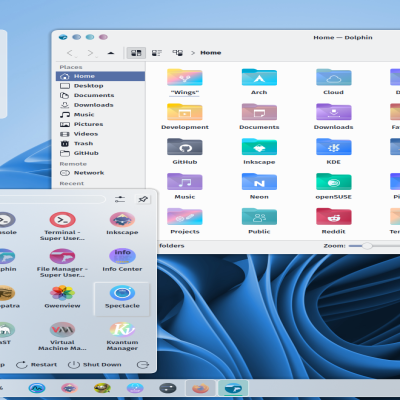Pin the application launcher open
Image resolution: width=400 pixels, height=400 pixels.
pyautogui.click(x=143, y=199)
